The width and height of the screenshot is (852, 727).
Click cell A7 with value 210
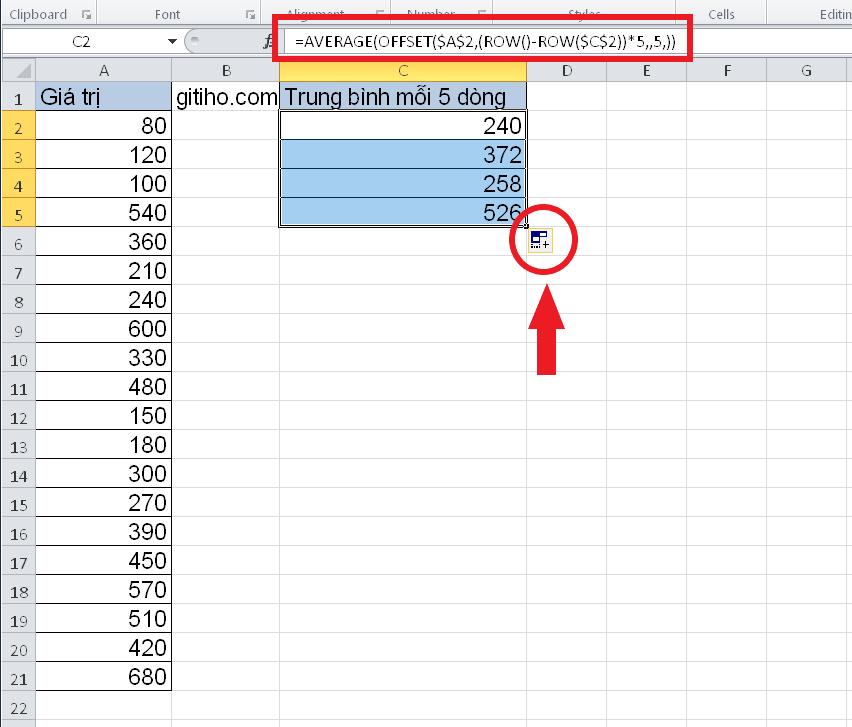(104, 270)
